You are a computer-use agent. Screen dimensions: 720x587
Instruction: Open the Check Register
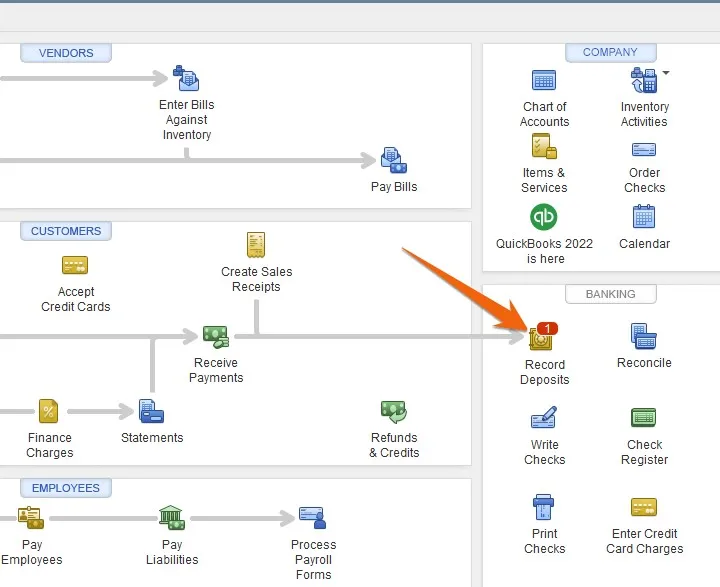click(x=644, y=418)
